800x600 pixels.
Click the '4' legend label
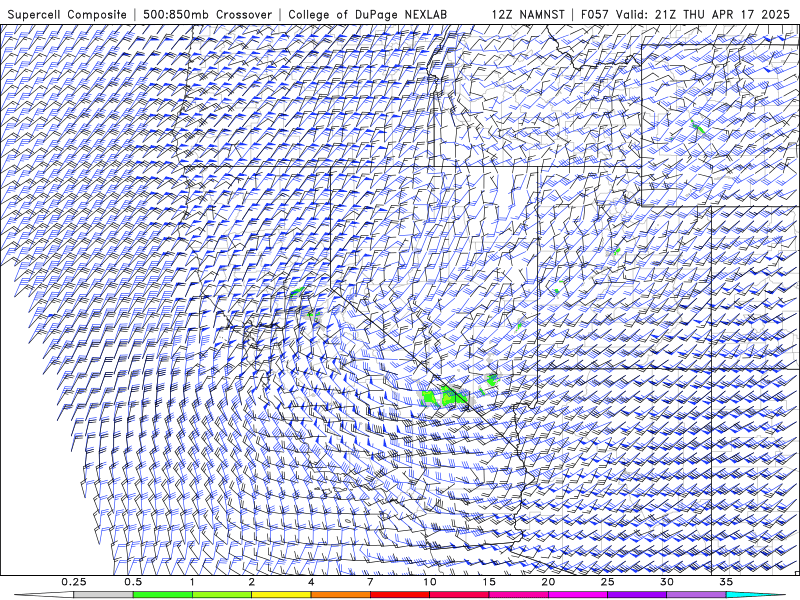pyautogui.click(x=311, y=582)
